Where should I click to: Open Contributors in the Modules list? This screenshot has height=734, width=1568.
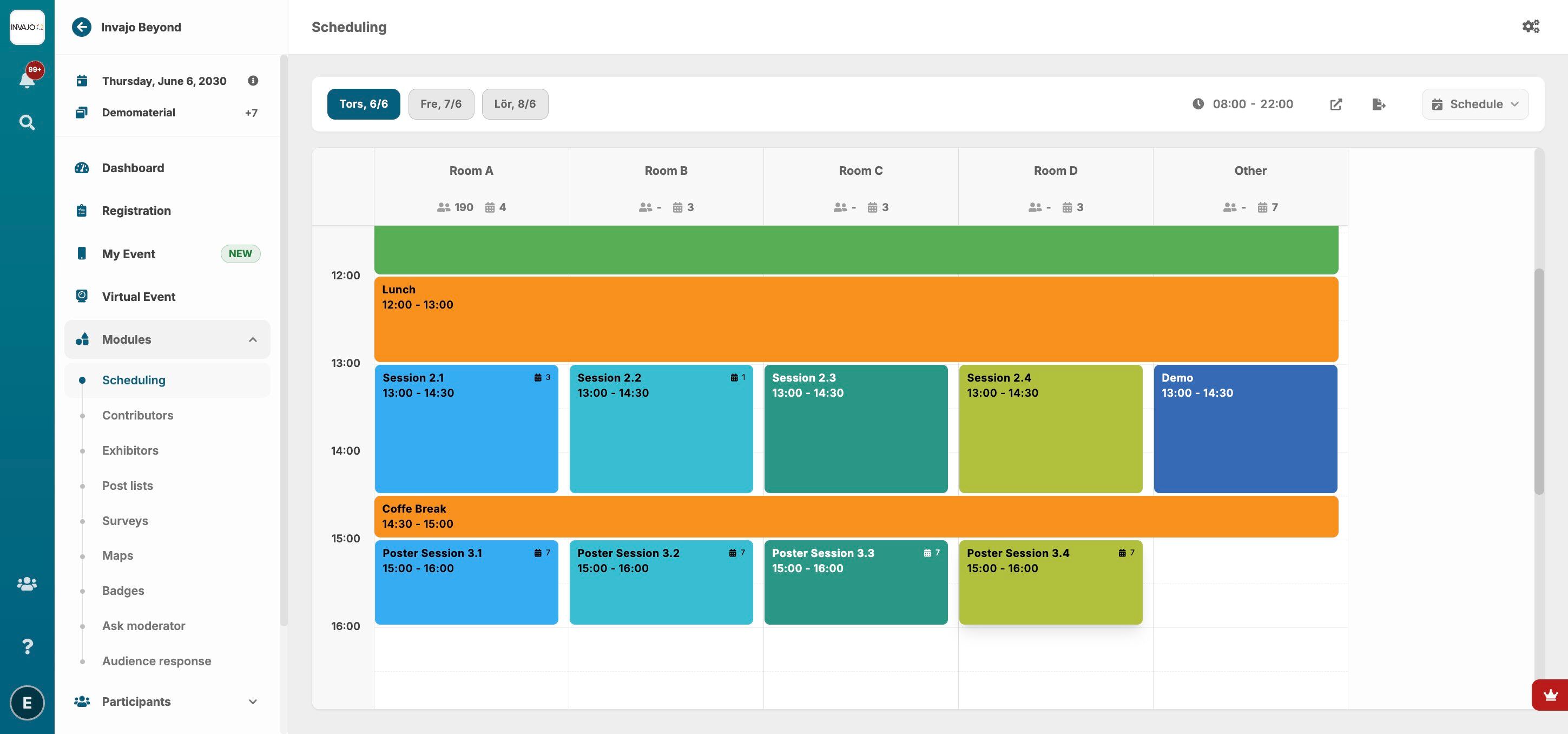(x=137, y=415)
